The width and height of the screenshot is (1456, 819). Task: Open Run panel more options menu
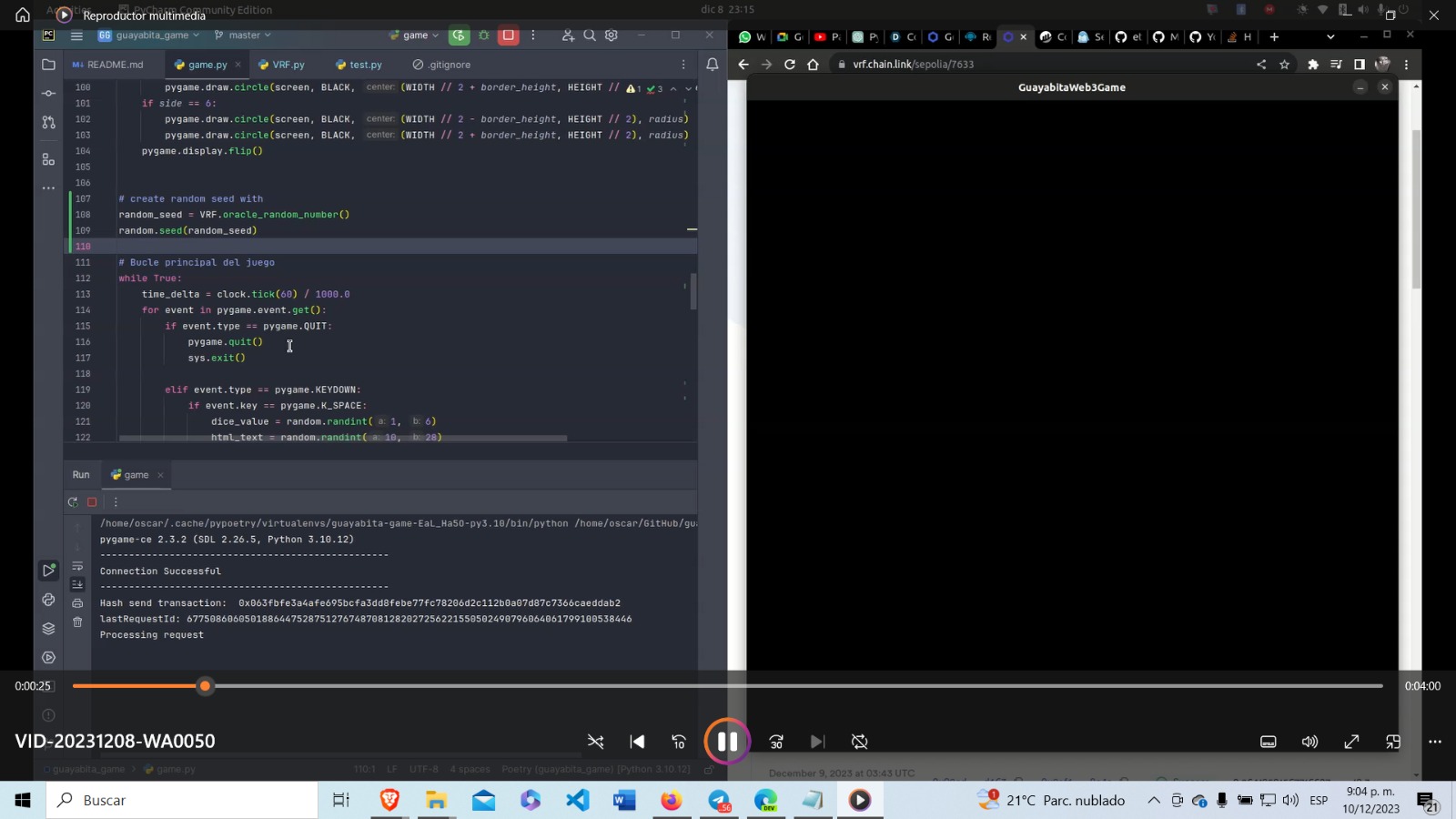coord(116,502)
